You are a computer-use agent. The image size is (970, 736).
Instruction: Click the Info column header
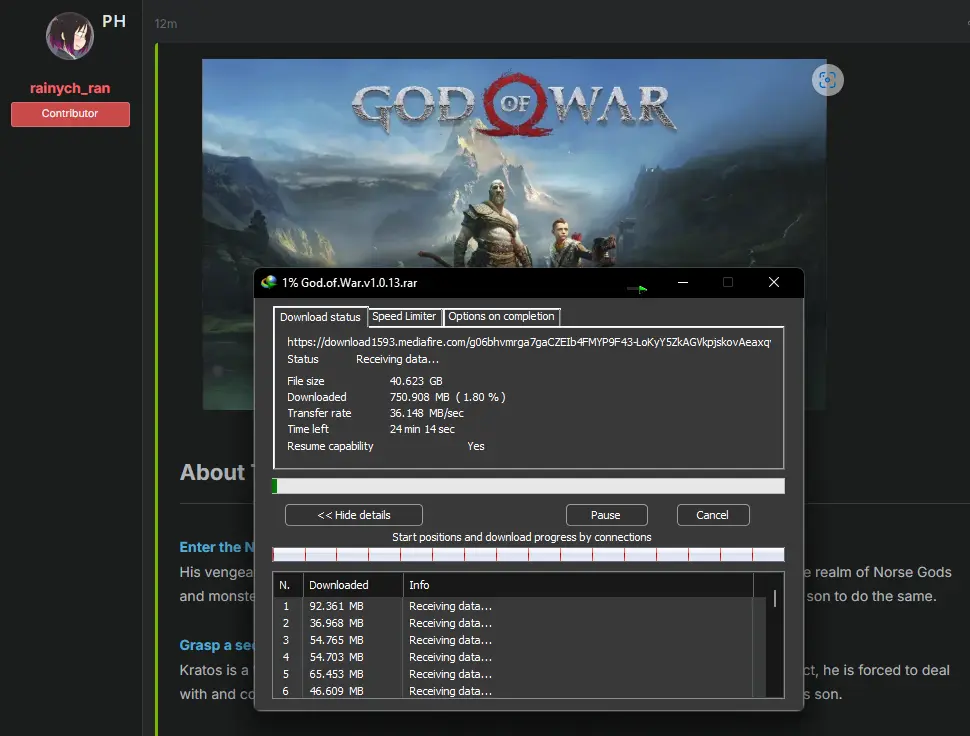point(578,585)
